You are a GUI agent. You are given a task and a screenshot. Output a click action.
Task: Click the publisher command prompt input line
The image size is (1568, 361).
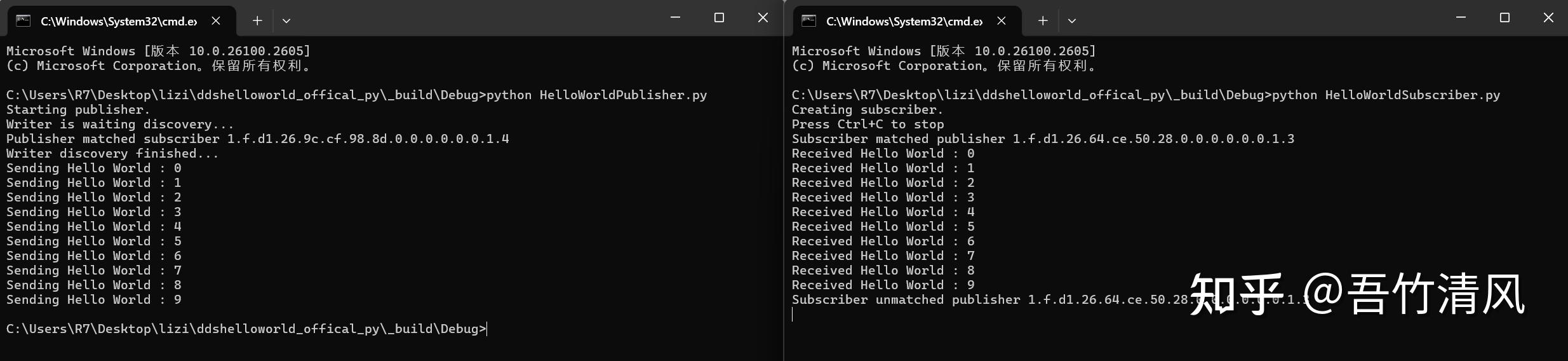tap(246, 329)
